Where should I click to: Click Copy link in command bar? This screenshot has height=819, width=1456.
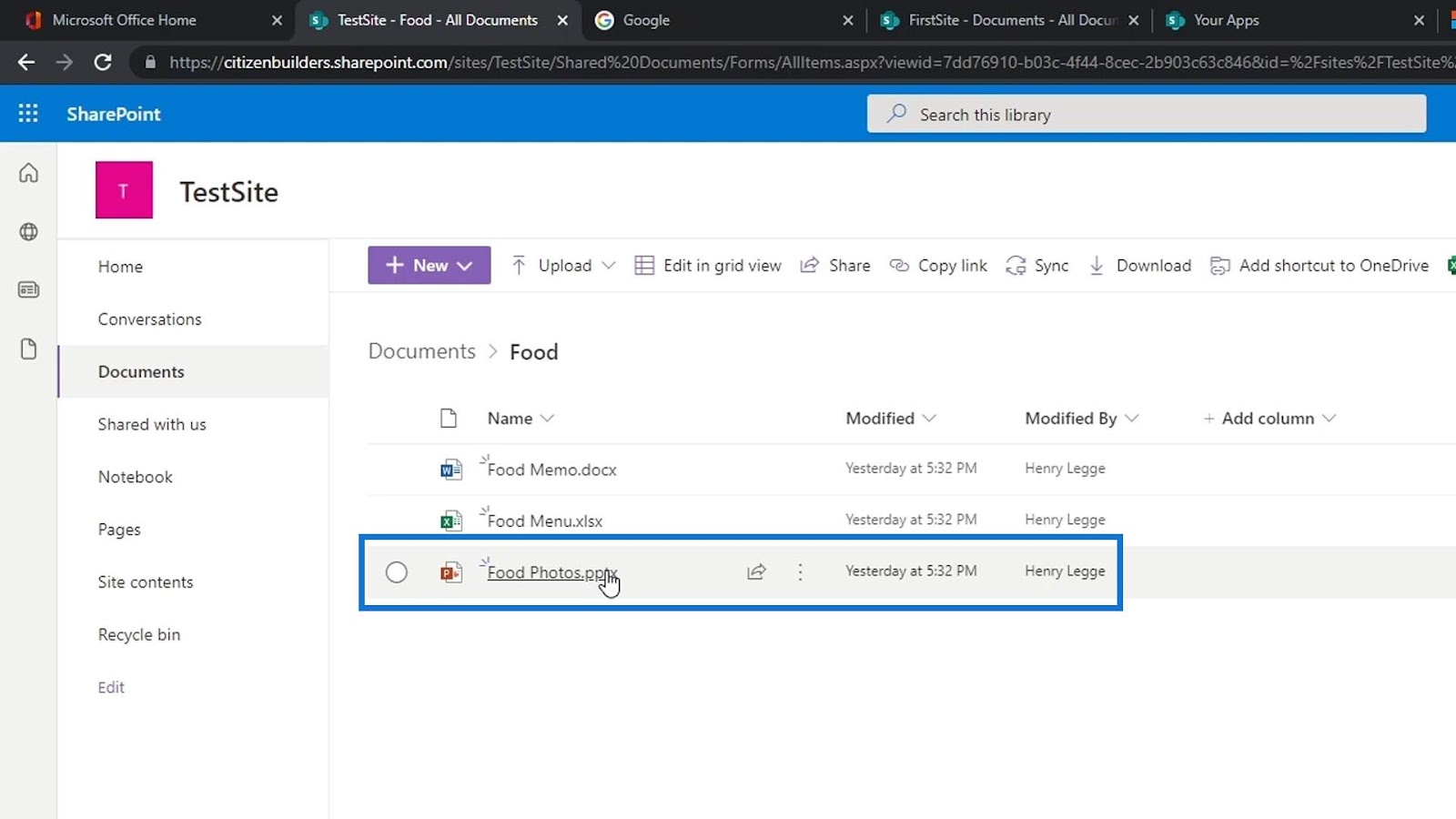(938, 266)
